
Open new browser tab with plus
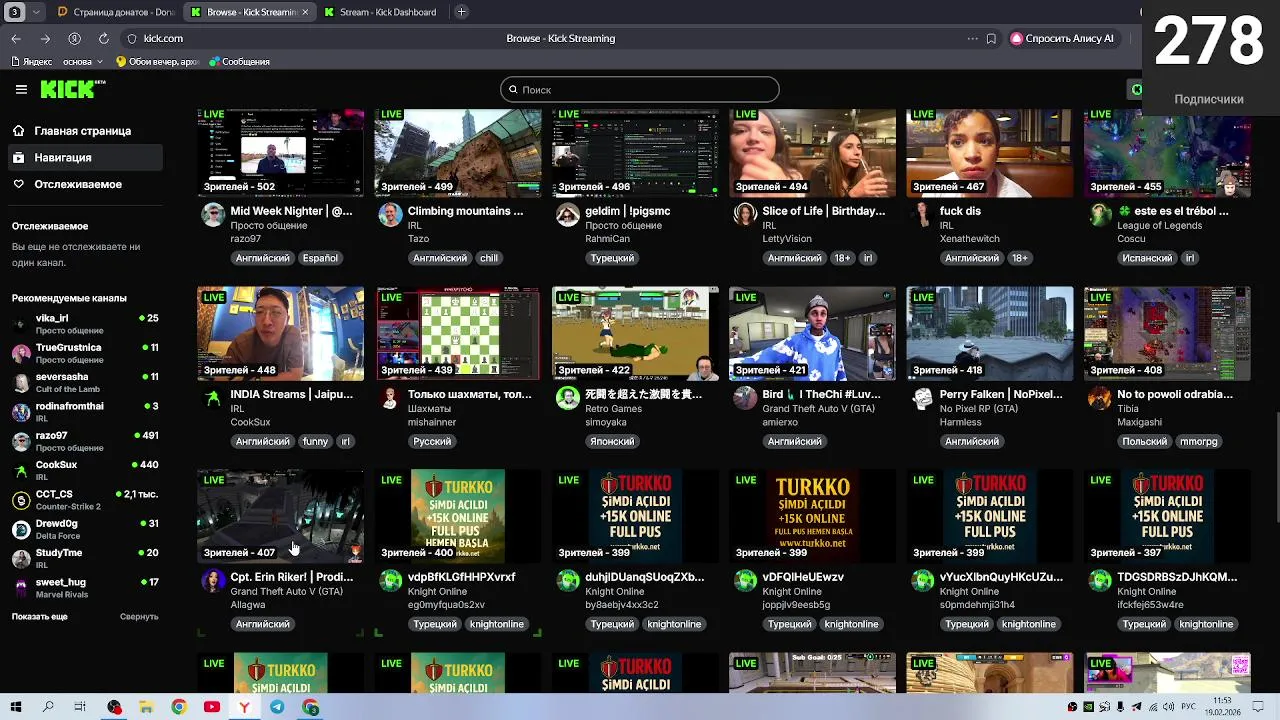coord(461,12)
